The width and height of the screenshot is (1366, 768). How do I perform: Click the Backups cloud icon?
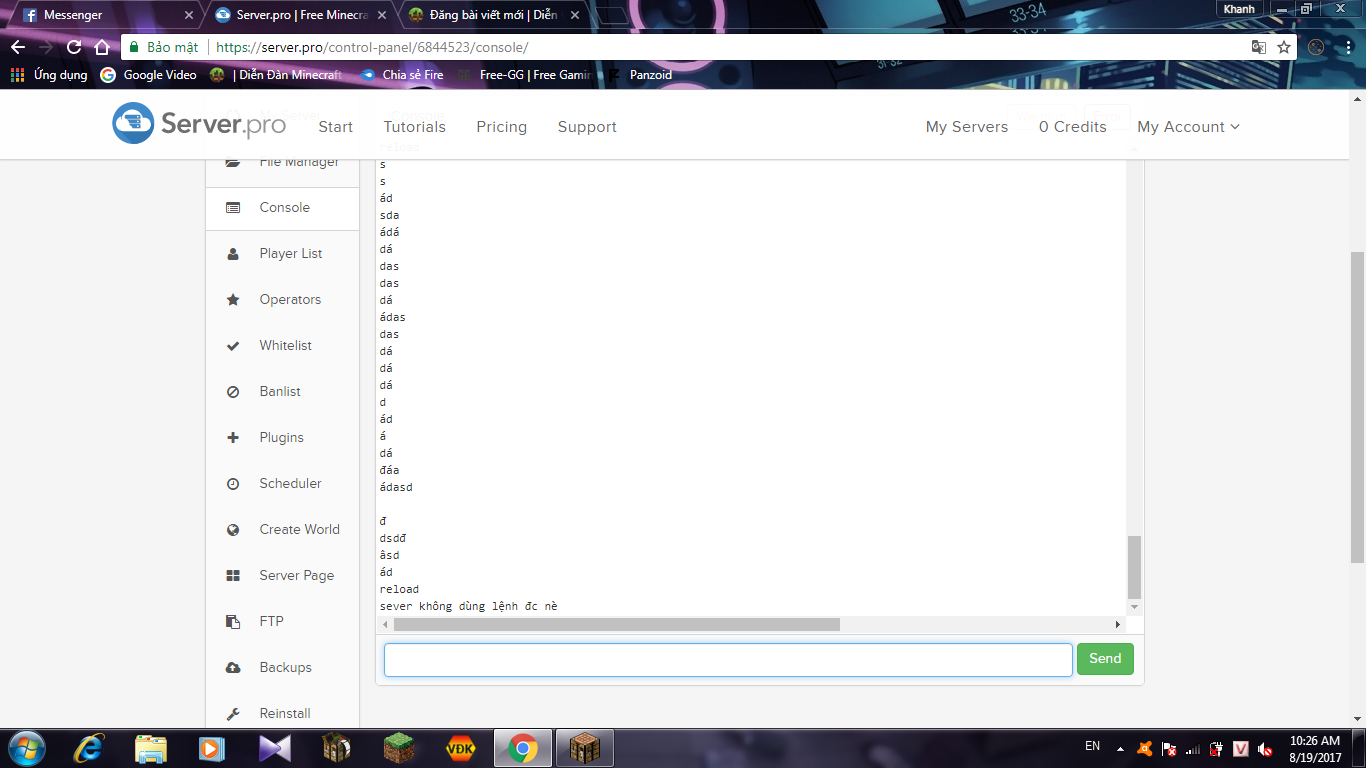233,668
